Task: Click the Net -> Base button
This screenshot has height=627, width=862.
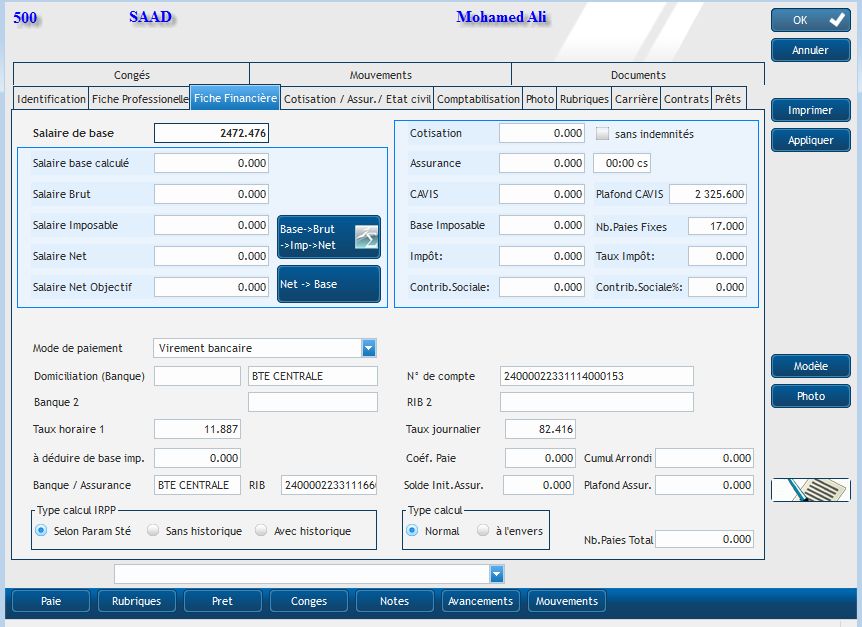Action: point(328,284)
